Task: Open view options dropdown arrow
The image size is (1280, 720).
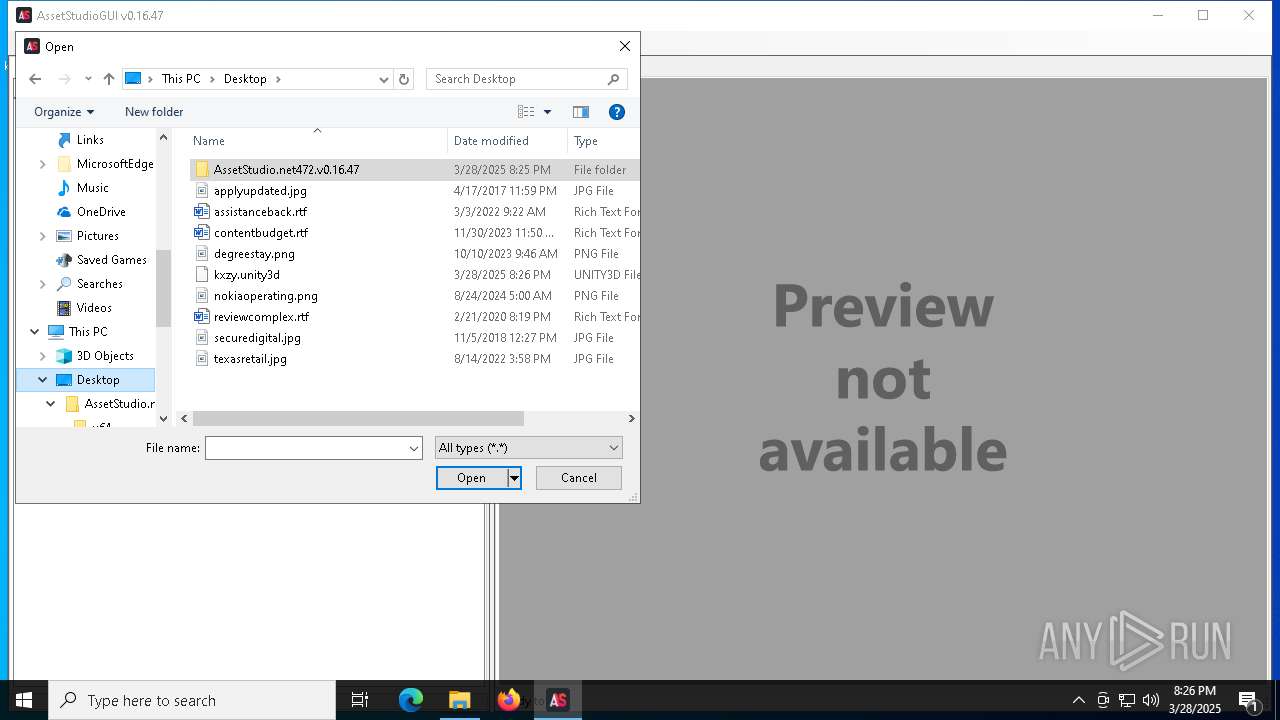Action: point(547,112)
